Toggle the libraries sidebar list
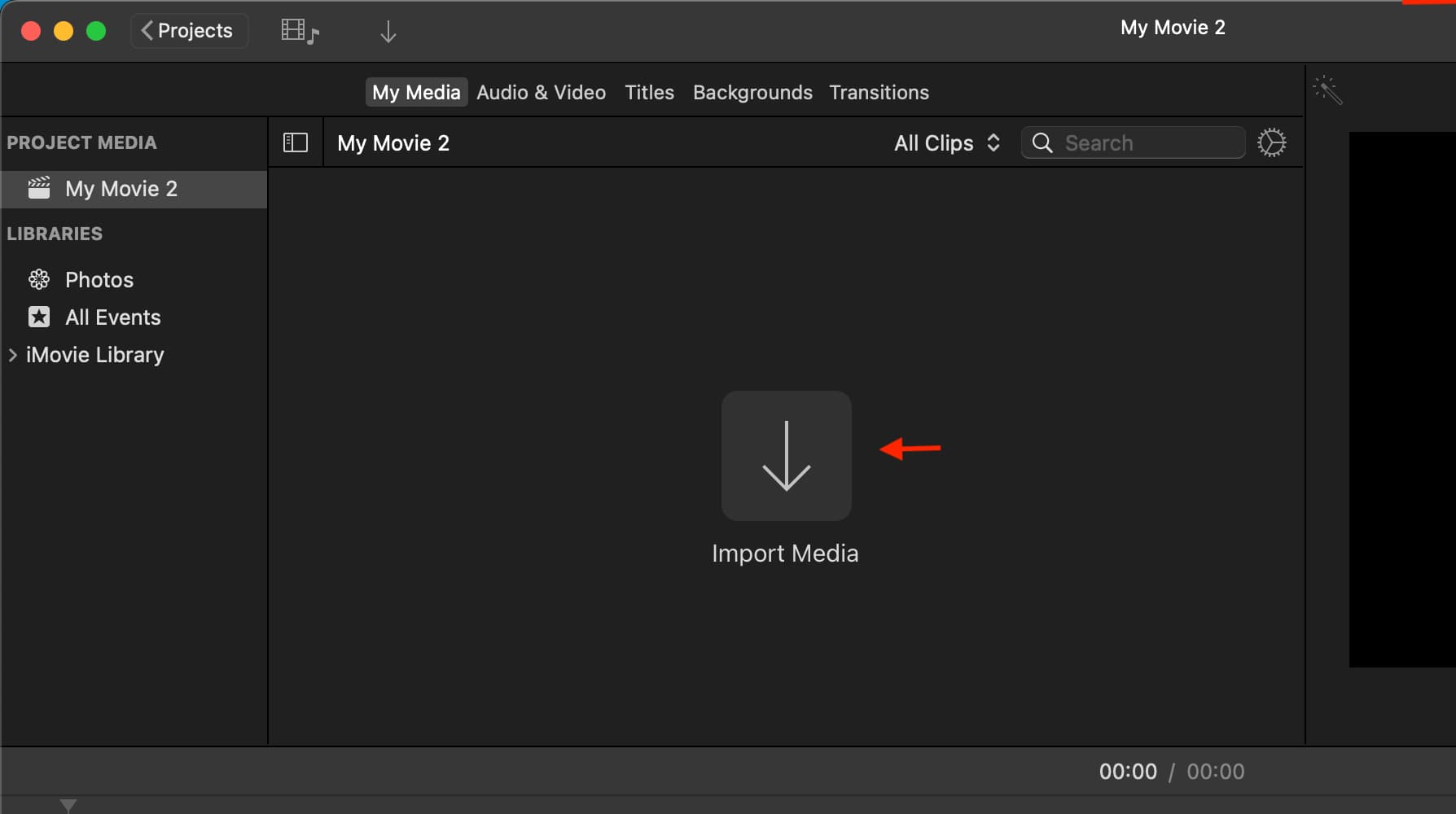The width and height of the screenshot is (1456, 814). [x=296, y=142]
